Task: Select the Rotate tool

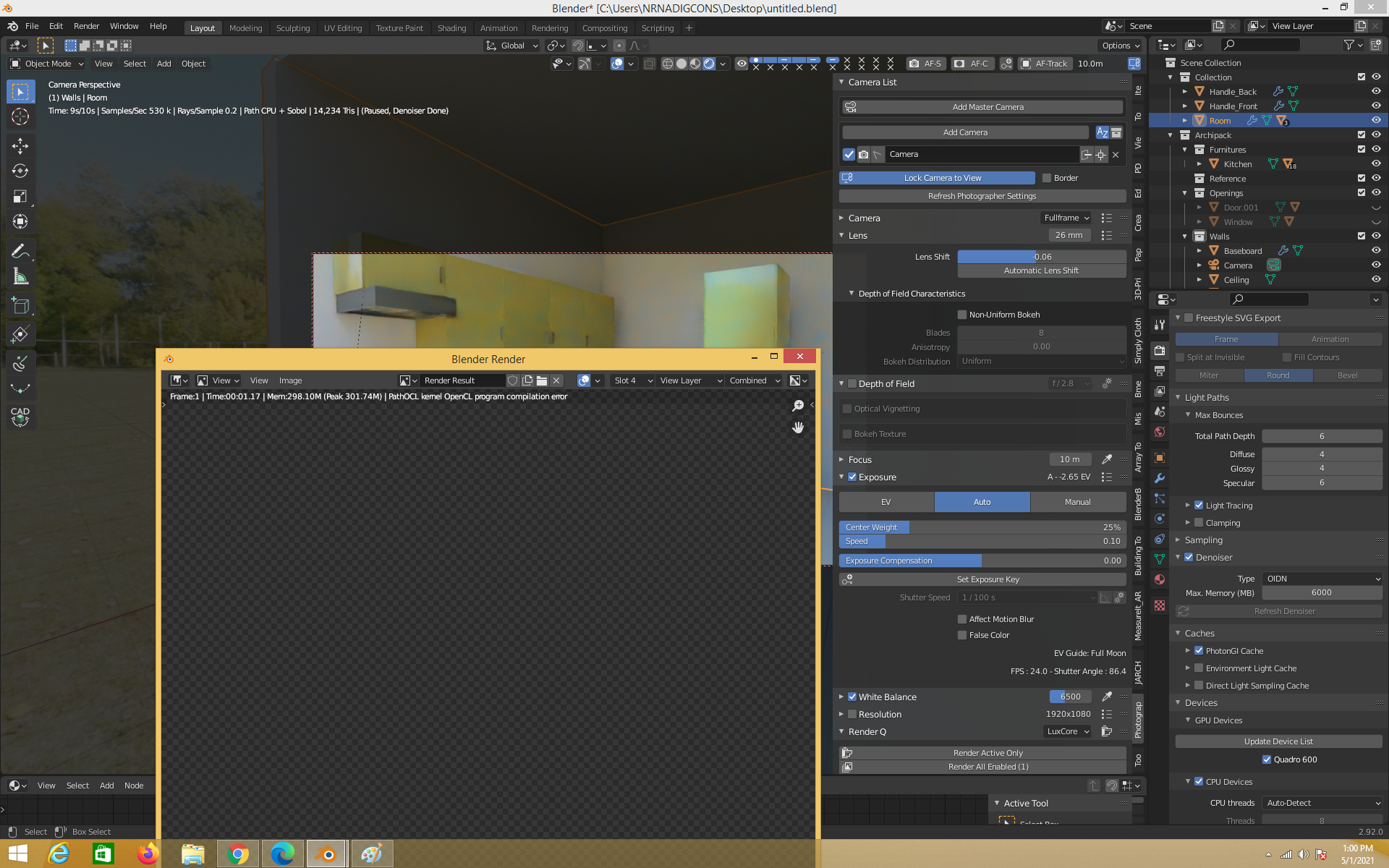Action: (x=20, y=171)
